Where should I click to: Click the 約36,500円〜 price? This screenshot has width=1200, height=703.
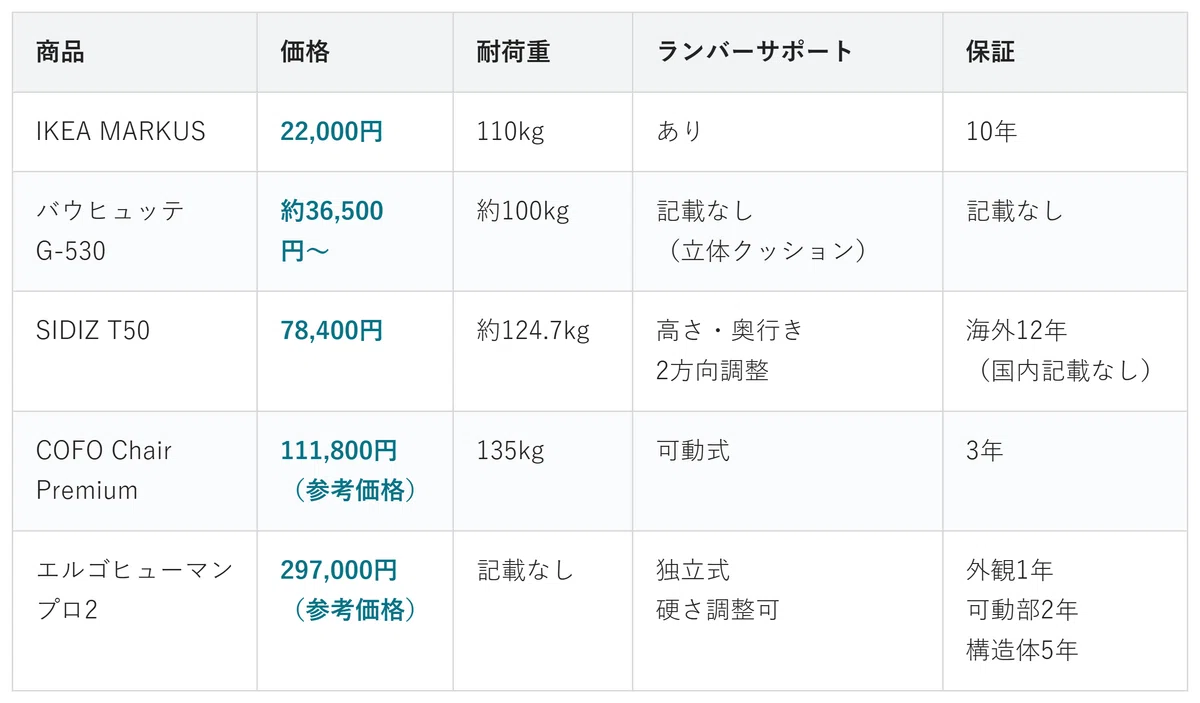[x=332, y=231]
